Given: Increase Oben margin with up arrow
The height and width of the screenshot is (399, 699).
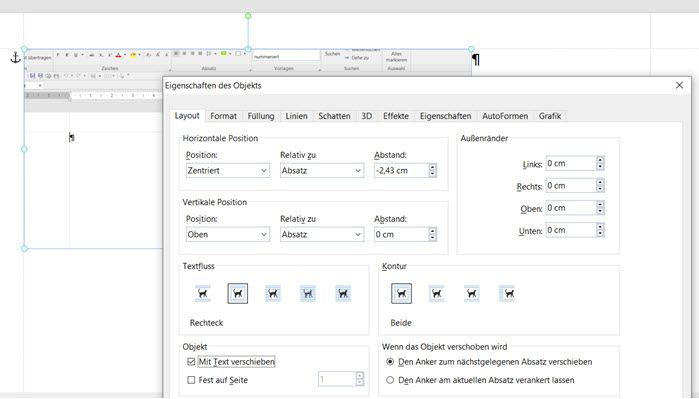Looking at the screenshot, I should point(600,205).
